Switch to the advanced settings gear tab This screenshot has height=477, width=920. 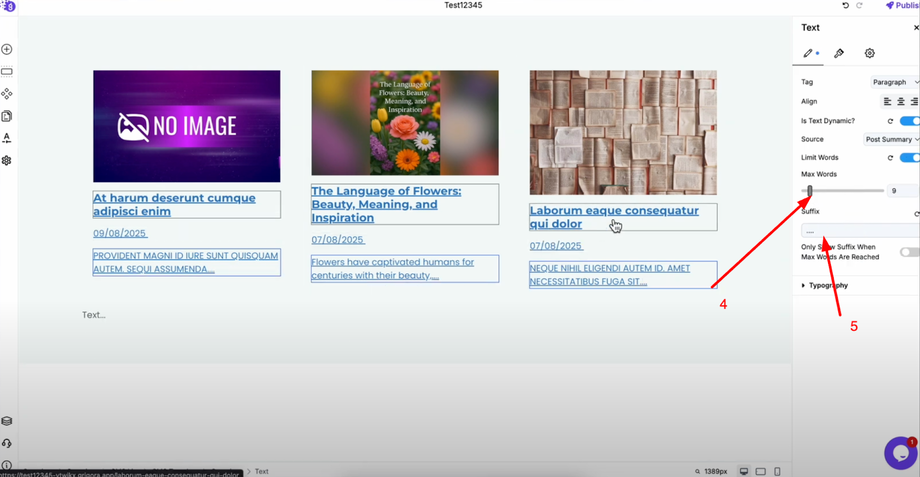(870, 53)
